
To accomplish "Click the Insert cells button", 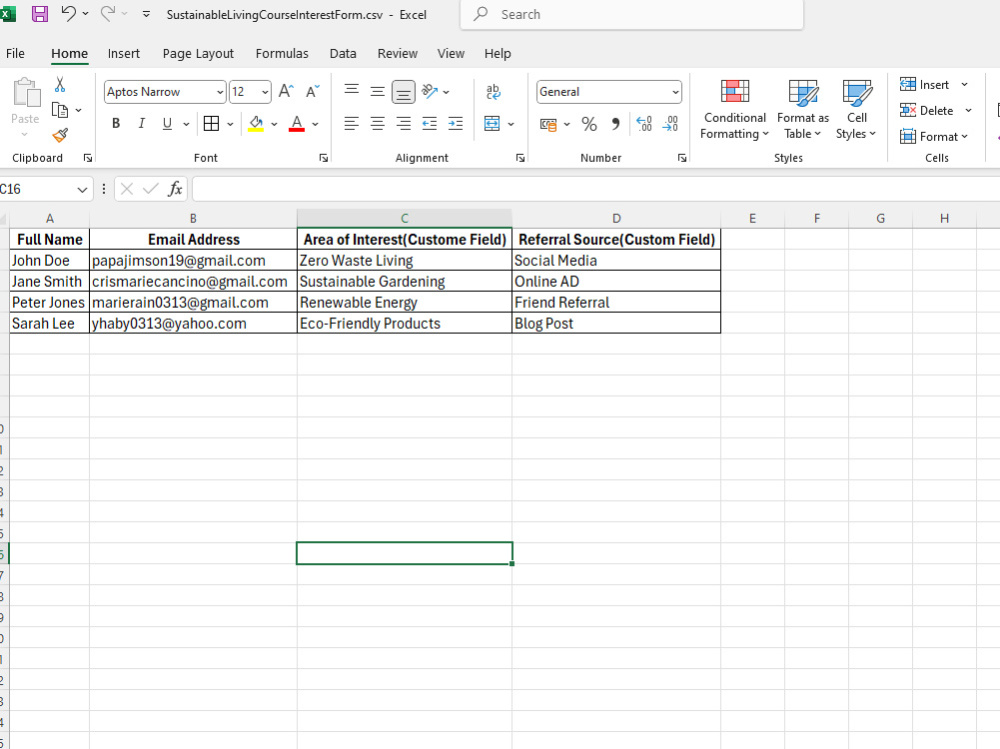I will 925,84.
